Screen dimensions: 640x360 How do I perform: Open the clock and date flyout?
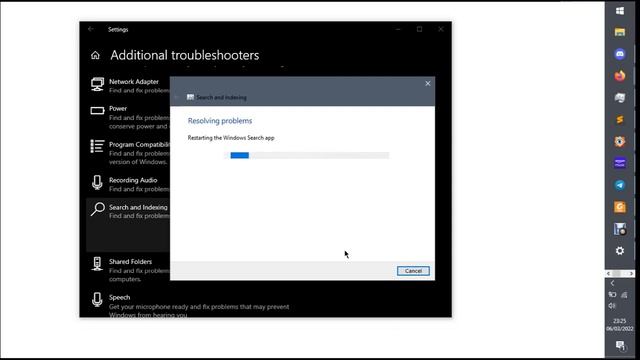click(x=620, y=324)
